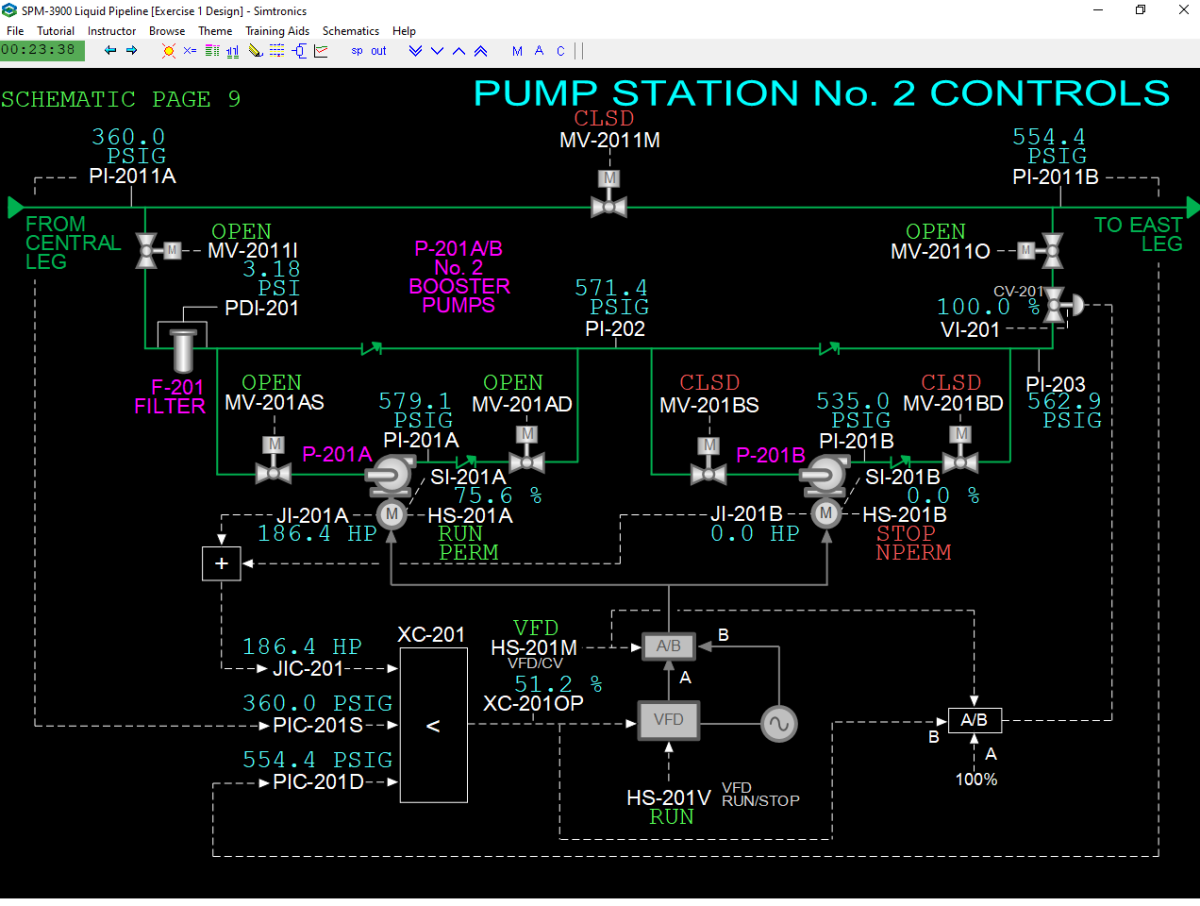Click the gray VFD drive block

tap(668, 720)
